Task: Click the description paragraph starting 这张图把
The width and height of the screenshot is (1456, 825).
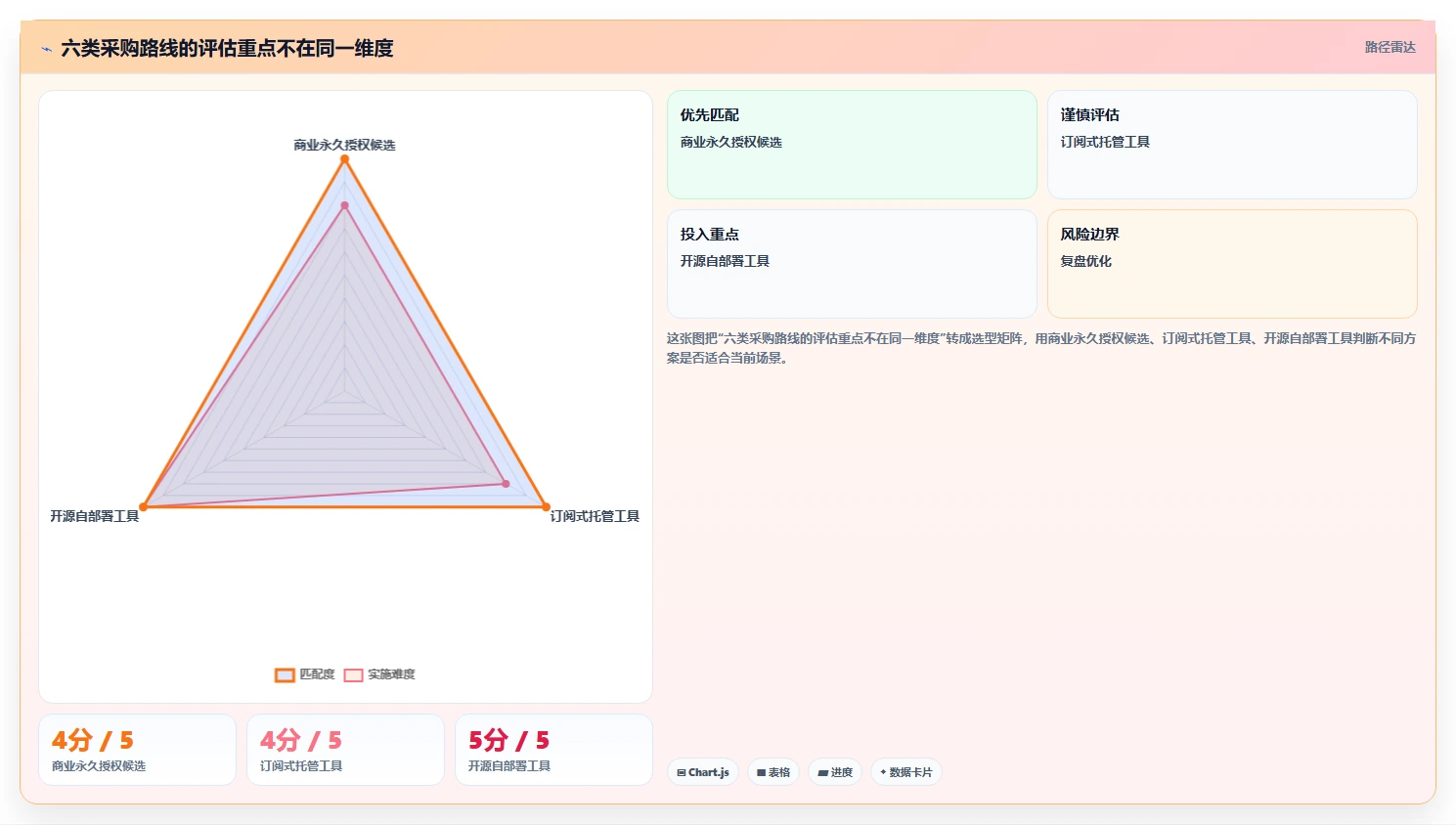Action: coord(1041,348)
